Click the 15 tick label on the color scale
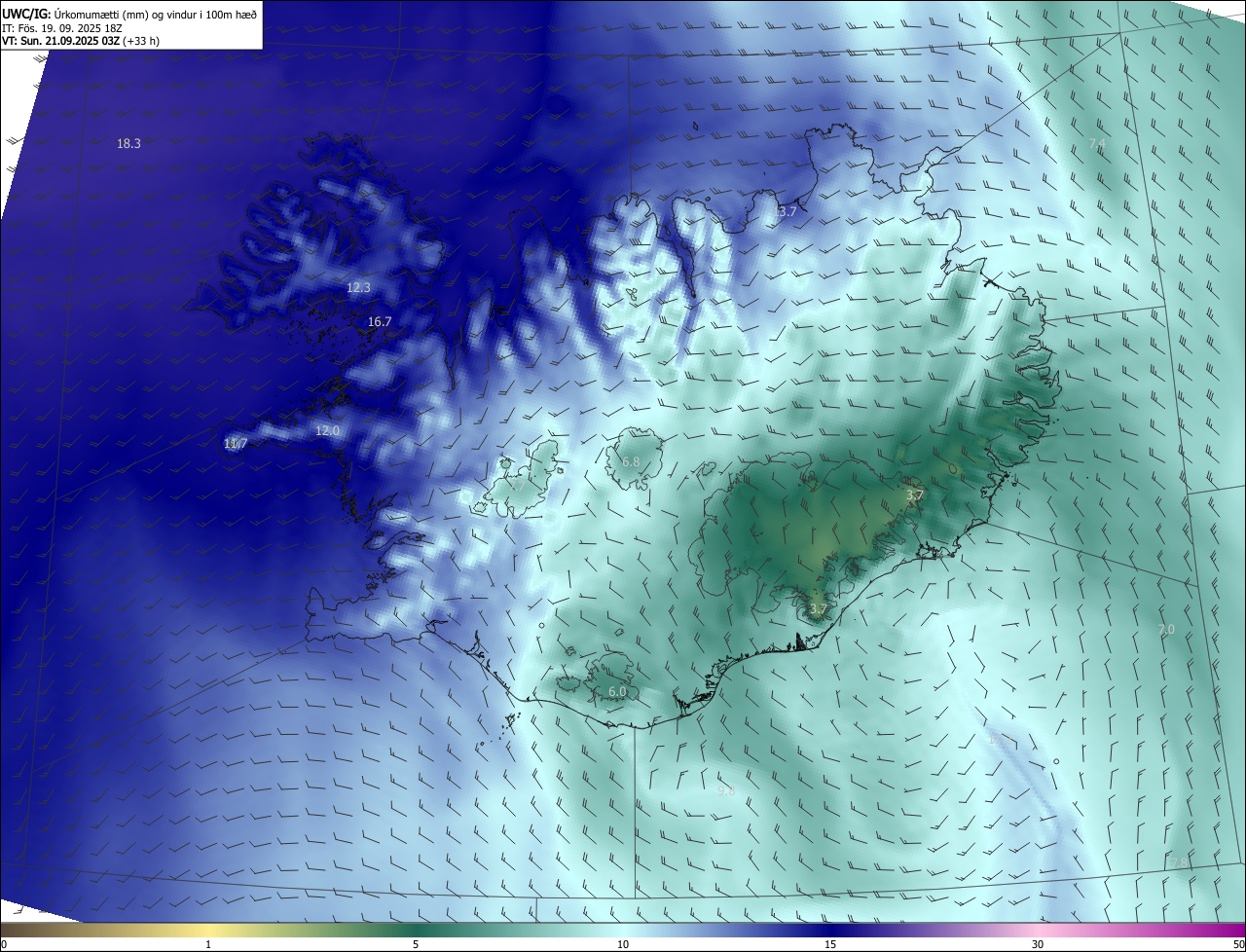1246x952 pixels. pos(830,944)
